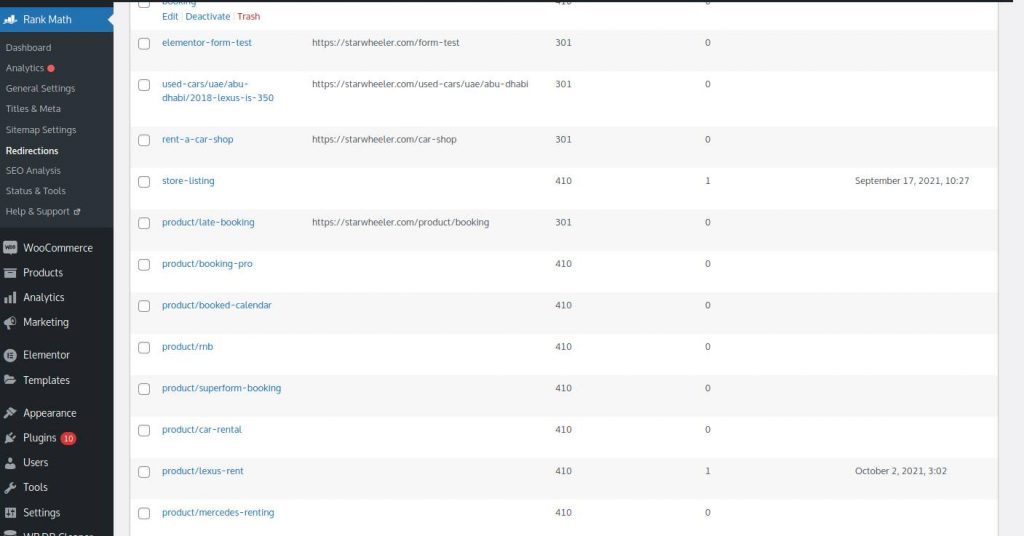Viewport: 1024px width, 536px height.
Task: Select the store-listing row checkbox
Action: point(144,182)
